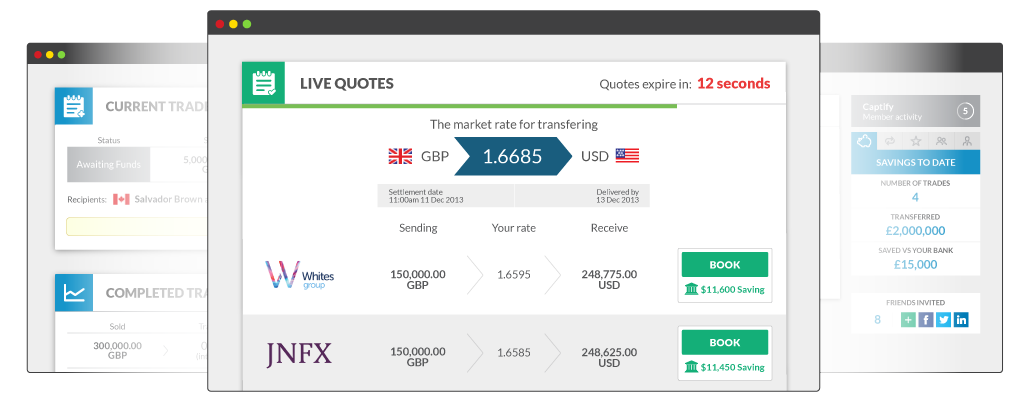
Task: Click the Whites group logo
Action: (300, 275)
